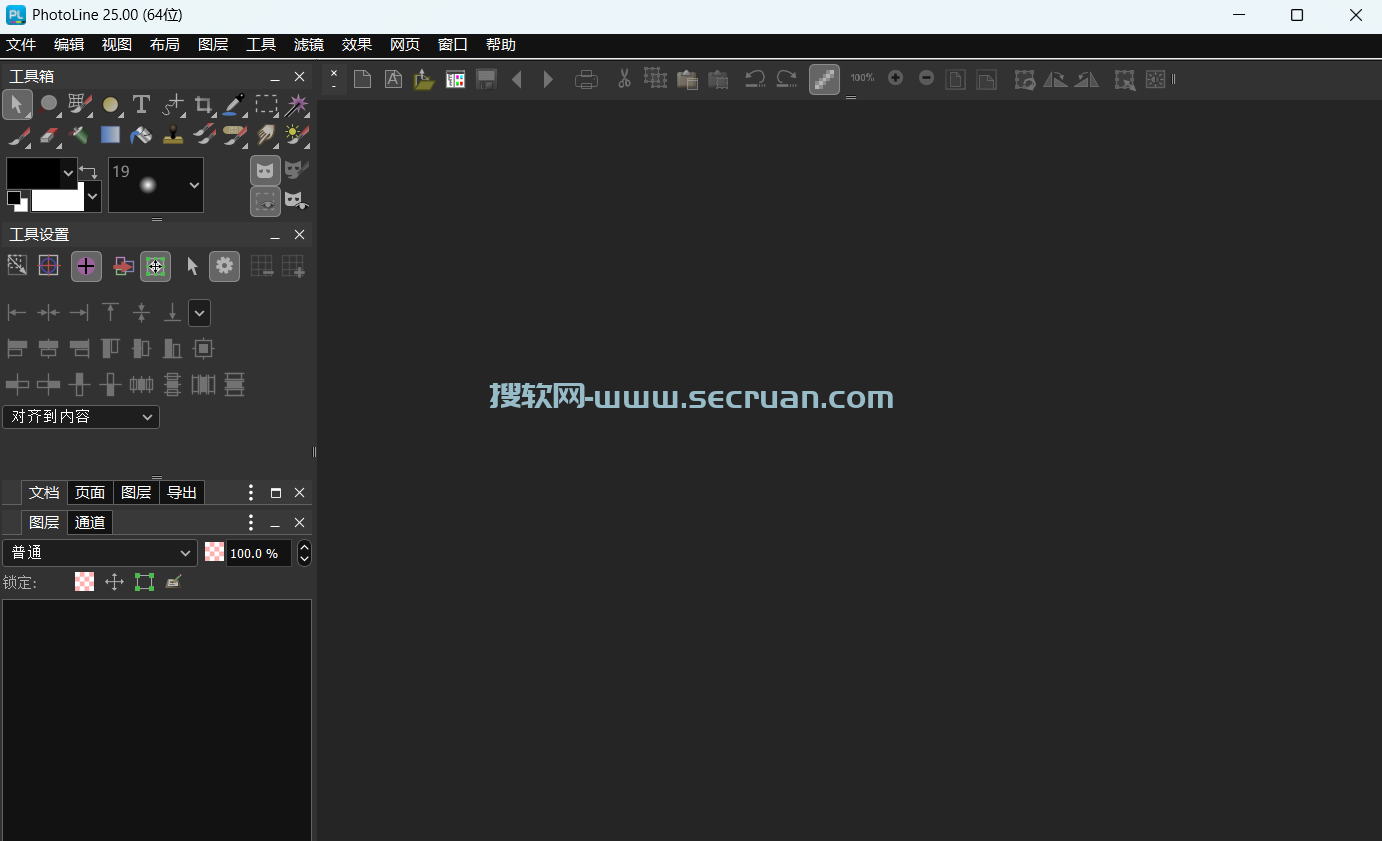This screenshot has height=841, width=1382.
Task: Select the rectangular marquee selection tool
Action: point(266,104)
